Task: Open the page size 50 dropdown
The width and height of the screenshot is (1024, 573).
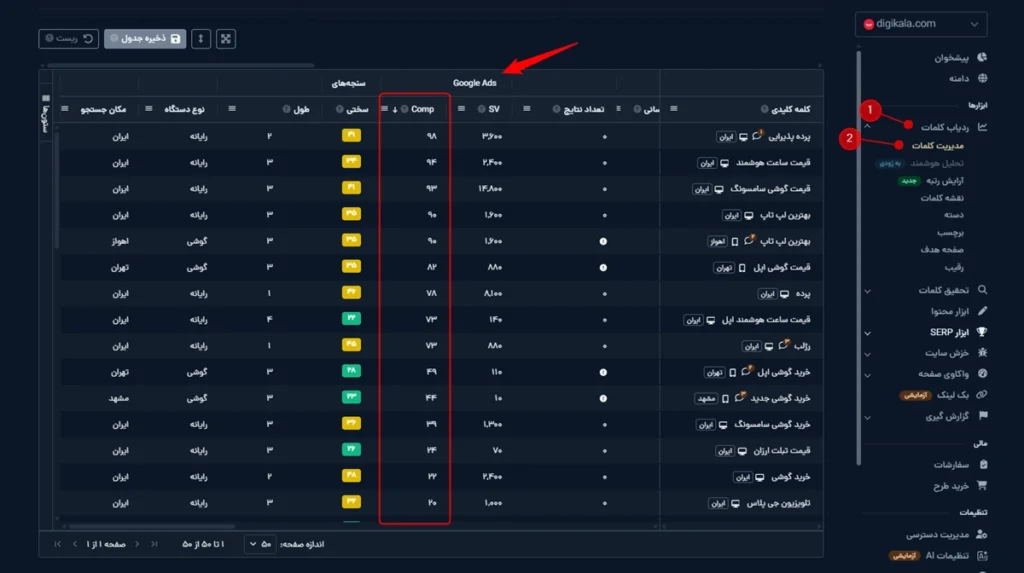Action: pyautogui.click(x=260, y=544)
